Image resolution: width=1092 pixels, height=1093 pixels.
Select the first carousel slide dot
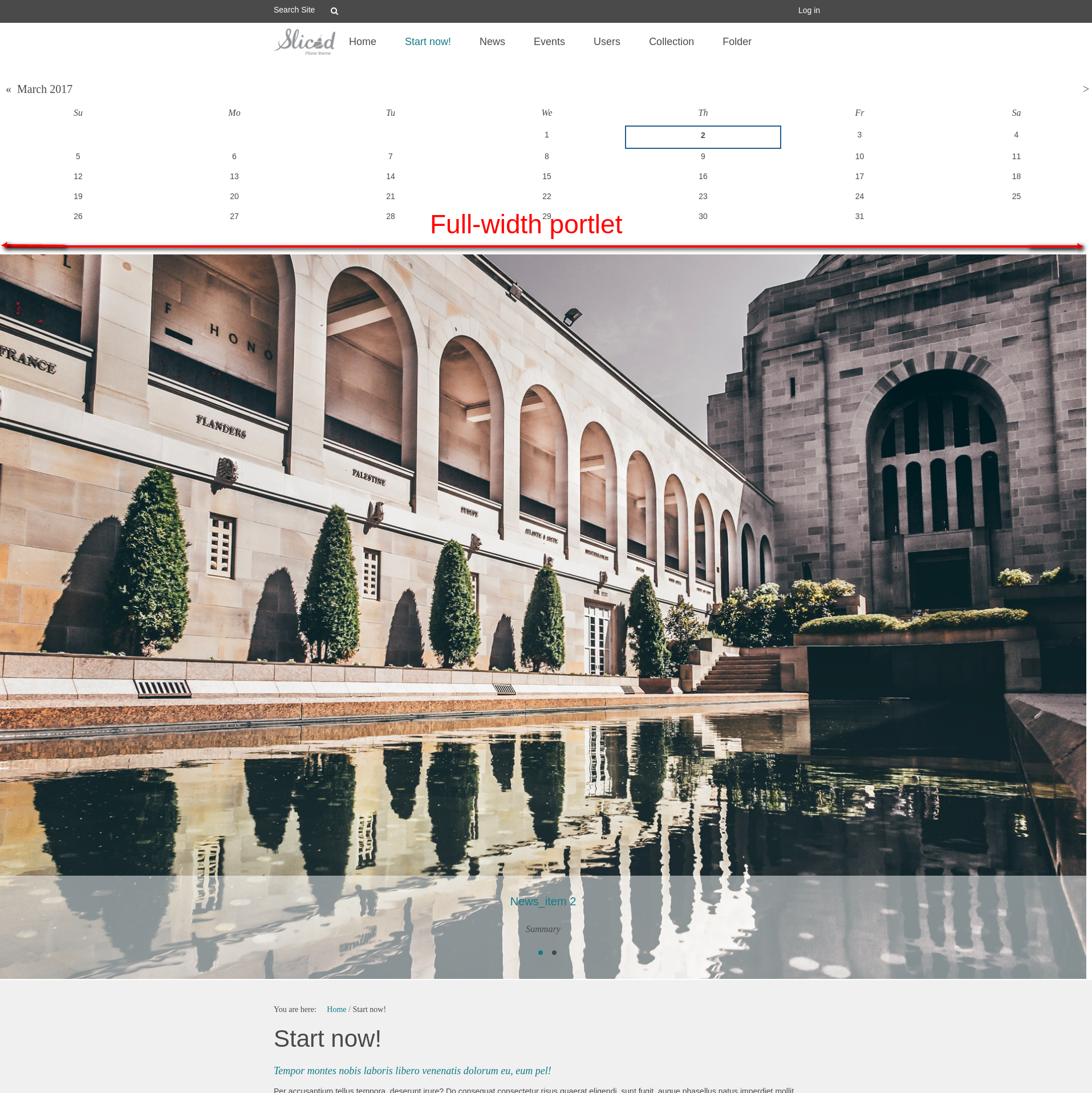click(x=541, y=953)
